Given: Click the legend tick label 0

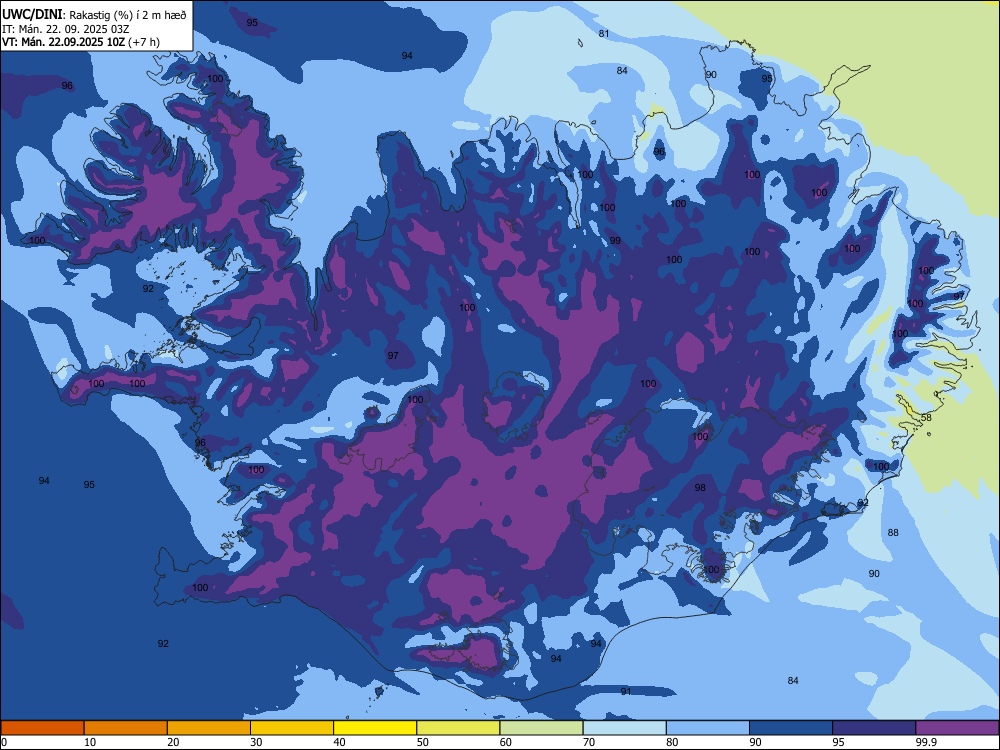Looking at the screenshot, I should coord(4,742).
